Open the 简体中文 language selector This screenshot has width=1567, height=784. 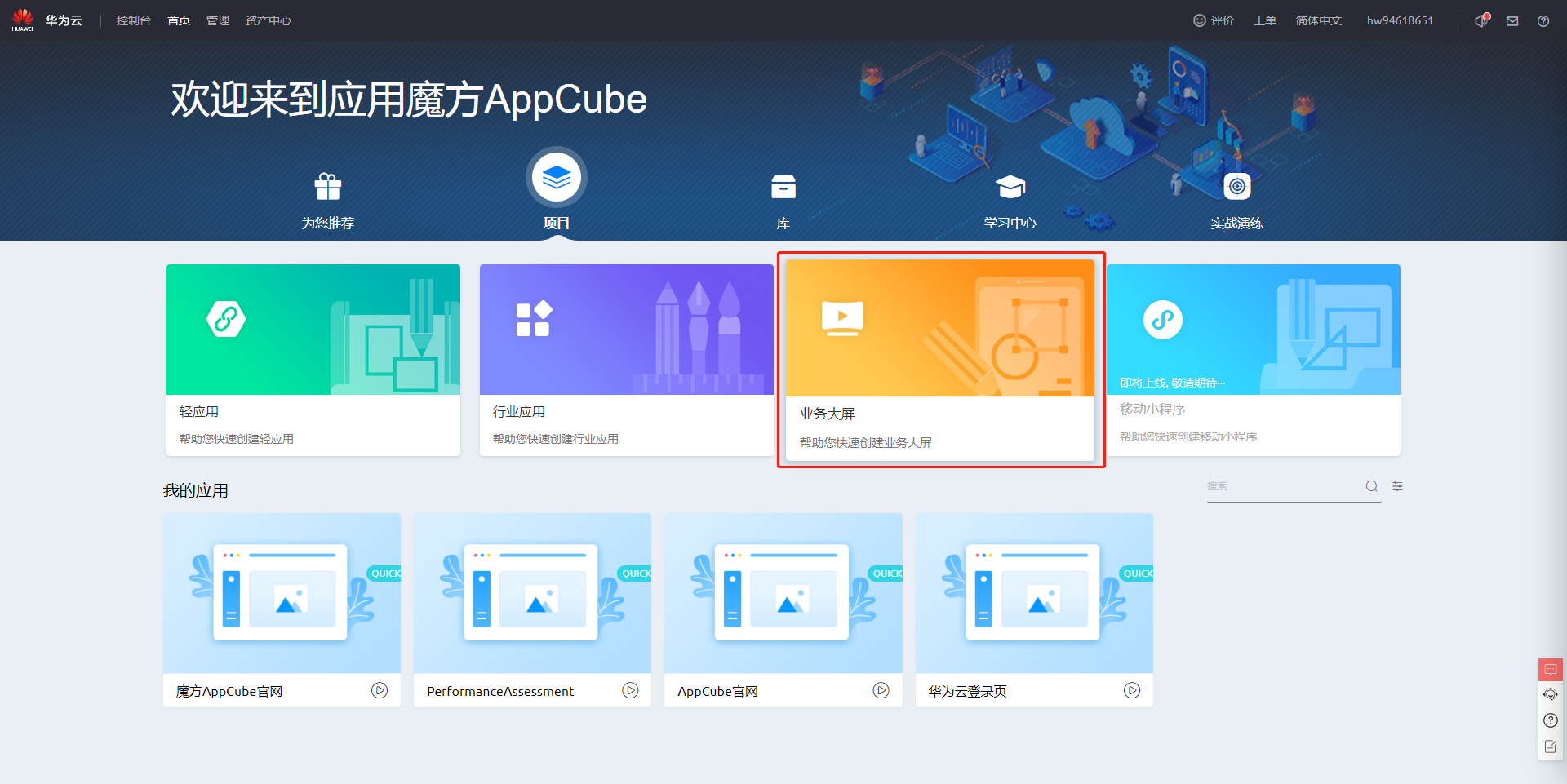pos(1319,20)
